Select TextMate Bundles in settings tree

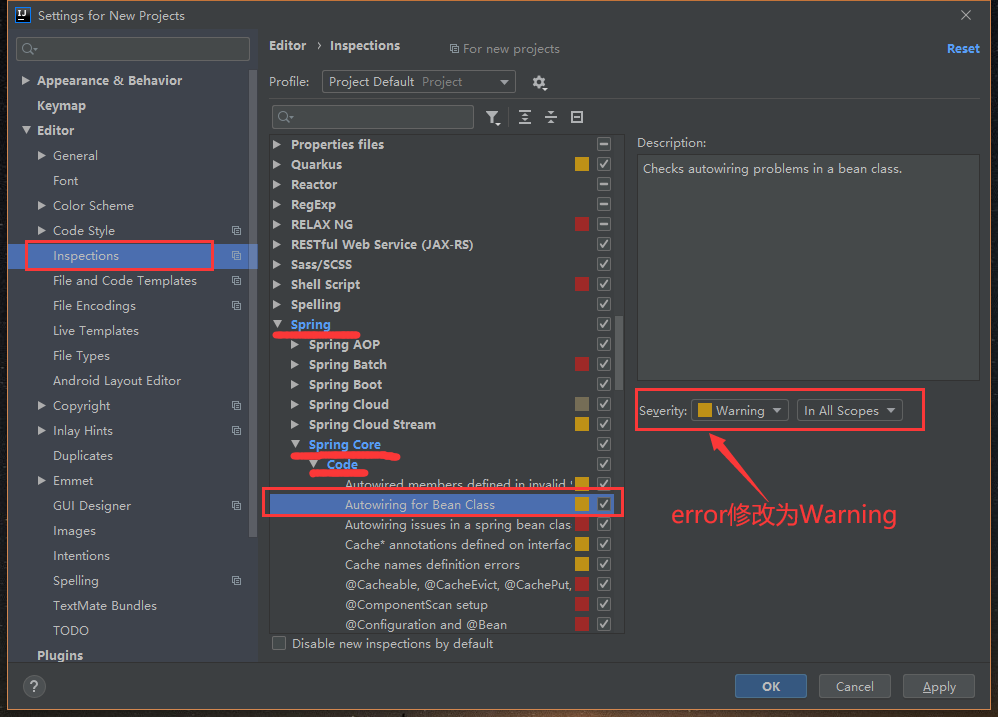105,606
